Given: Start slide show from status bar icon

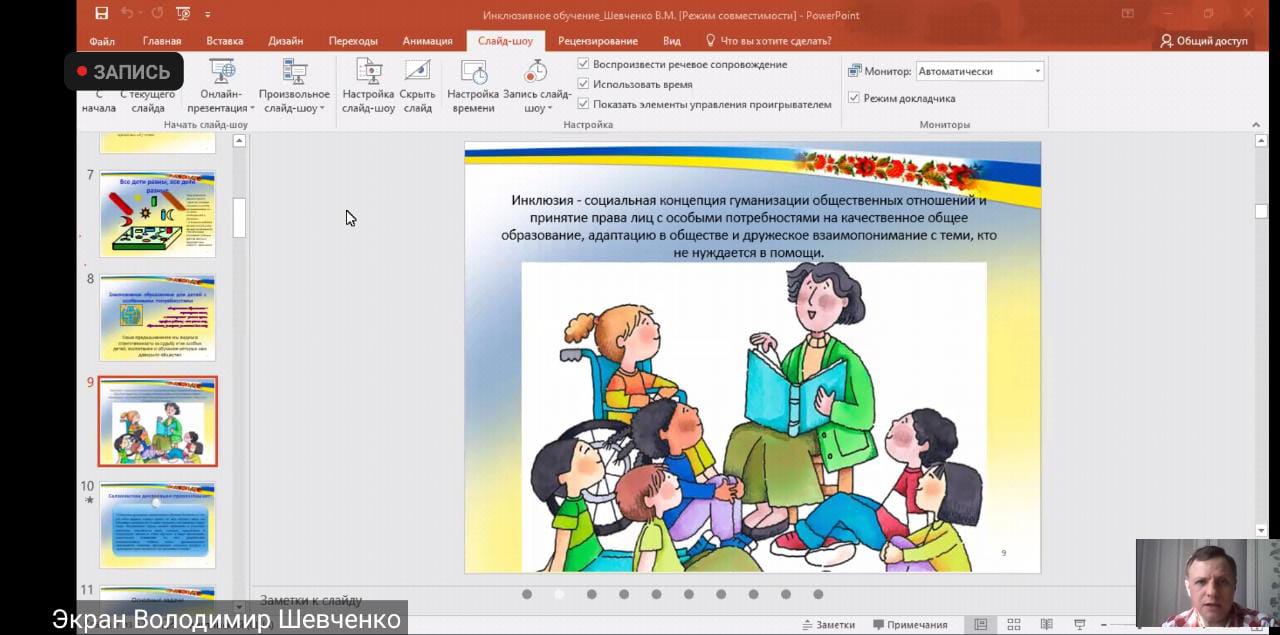Looking at the screenshot, I should tap(1079, 624).
